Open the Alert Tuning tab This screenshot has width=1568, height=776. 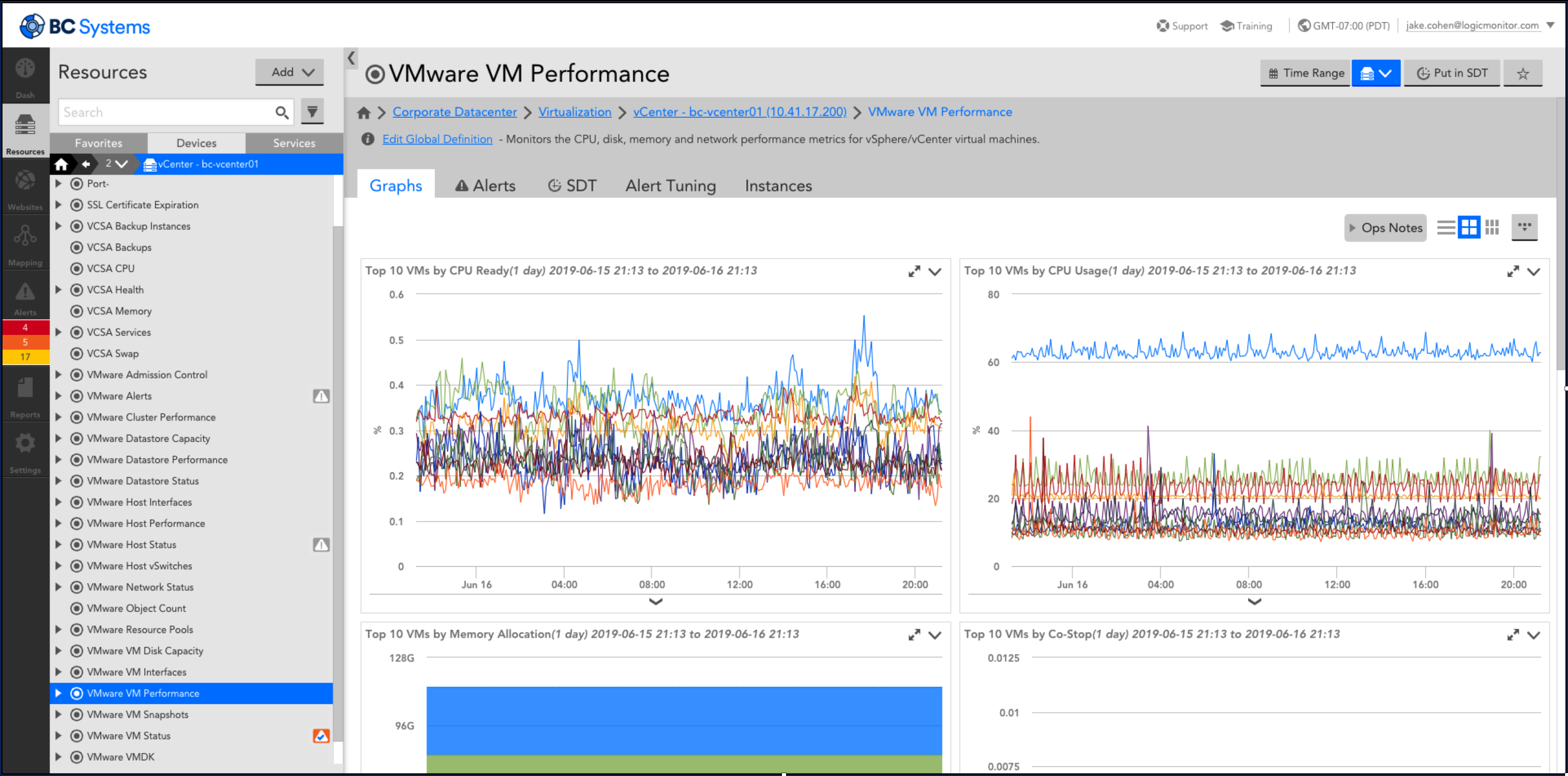[x=670, y=186]
